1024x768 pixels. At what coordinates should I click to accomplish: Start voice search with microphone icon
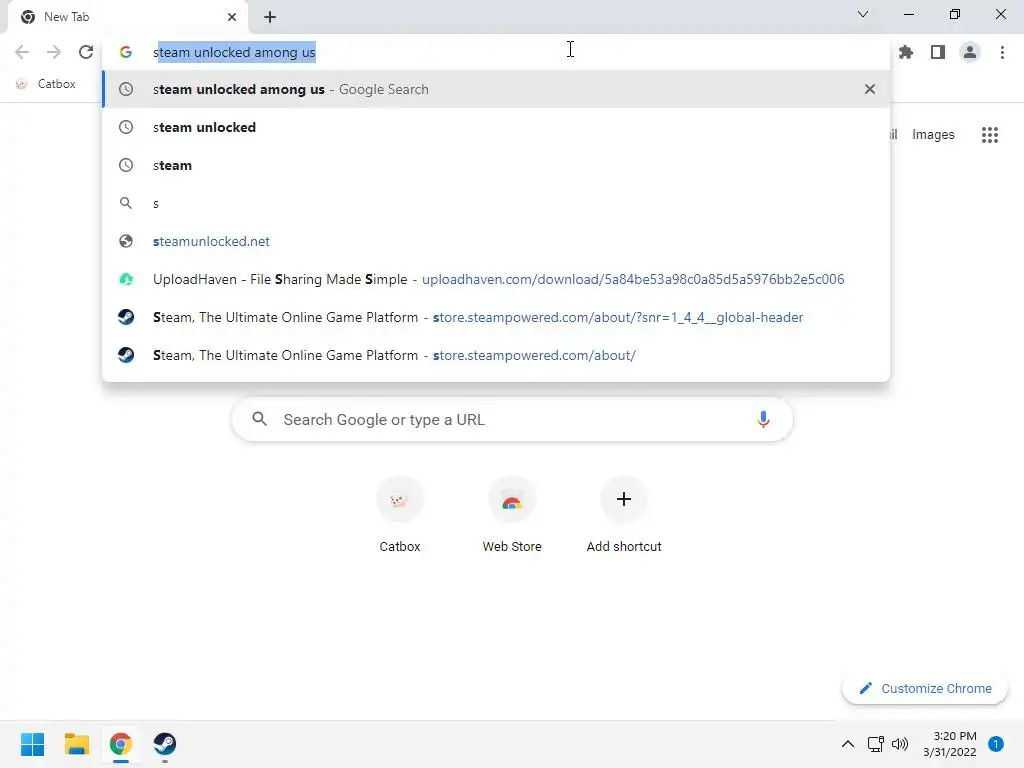tap(763, 419)
